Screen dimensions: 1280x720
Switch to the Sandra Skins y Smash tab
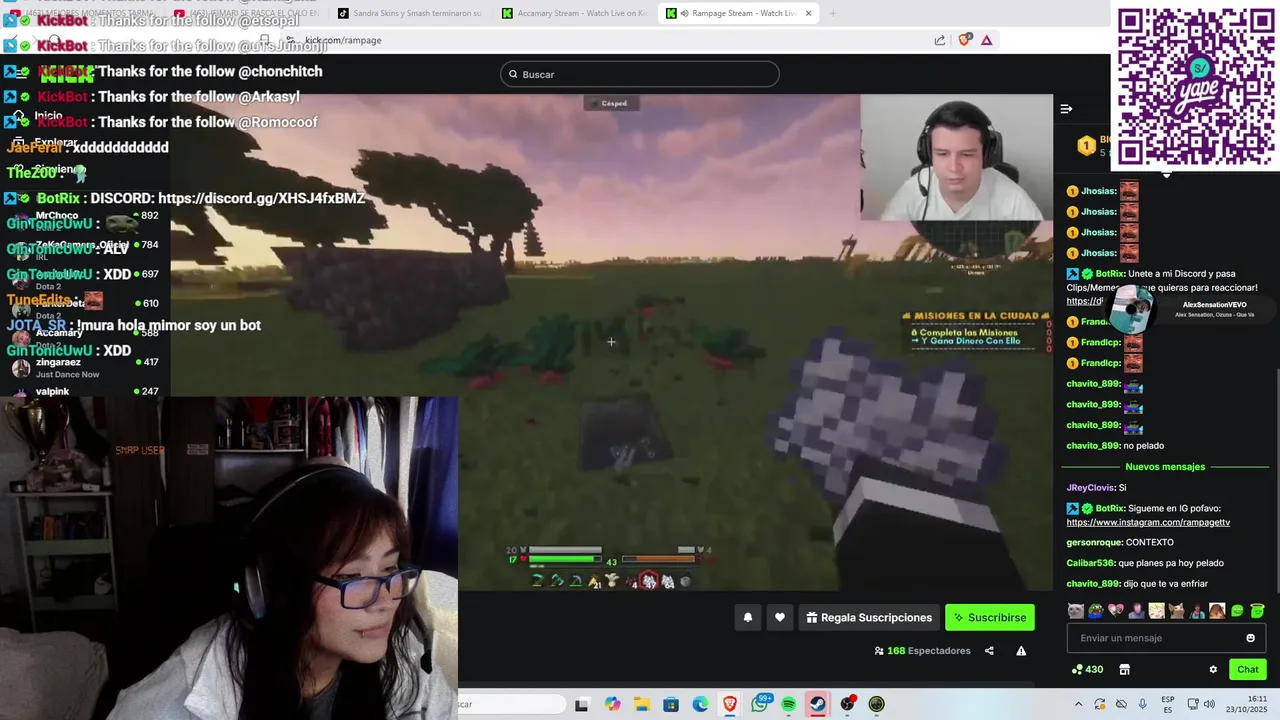(x=410, y=13)
